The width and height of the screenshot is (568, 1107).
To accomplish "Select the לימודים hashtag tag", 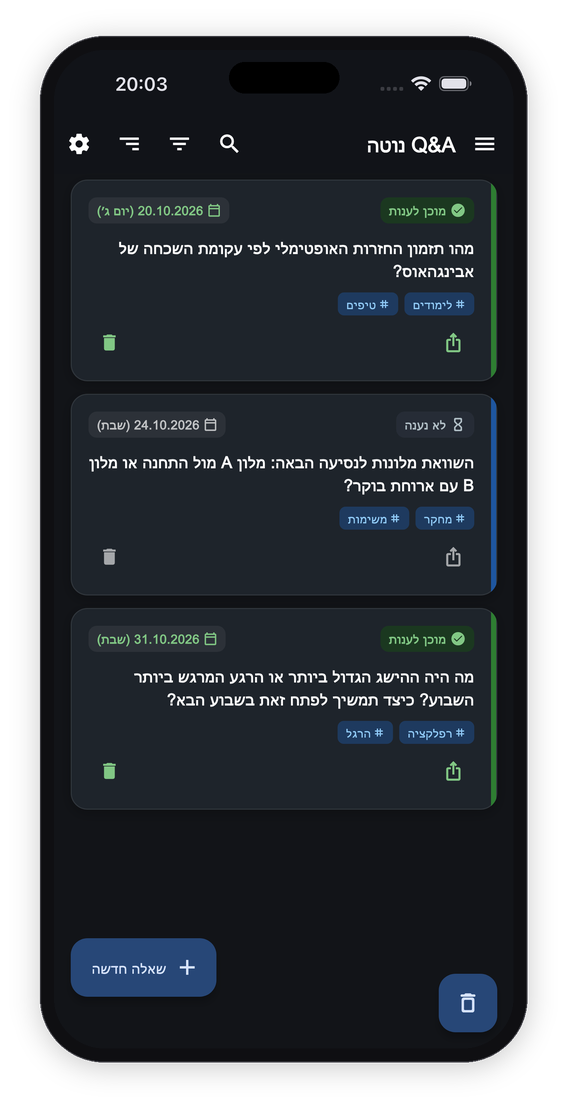I will click(439, 304).
